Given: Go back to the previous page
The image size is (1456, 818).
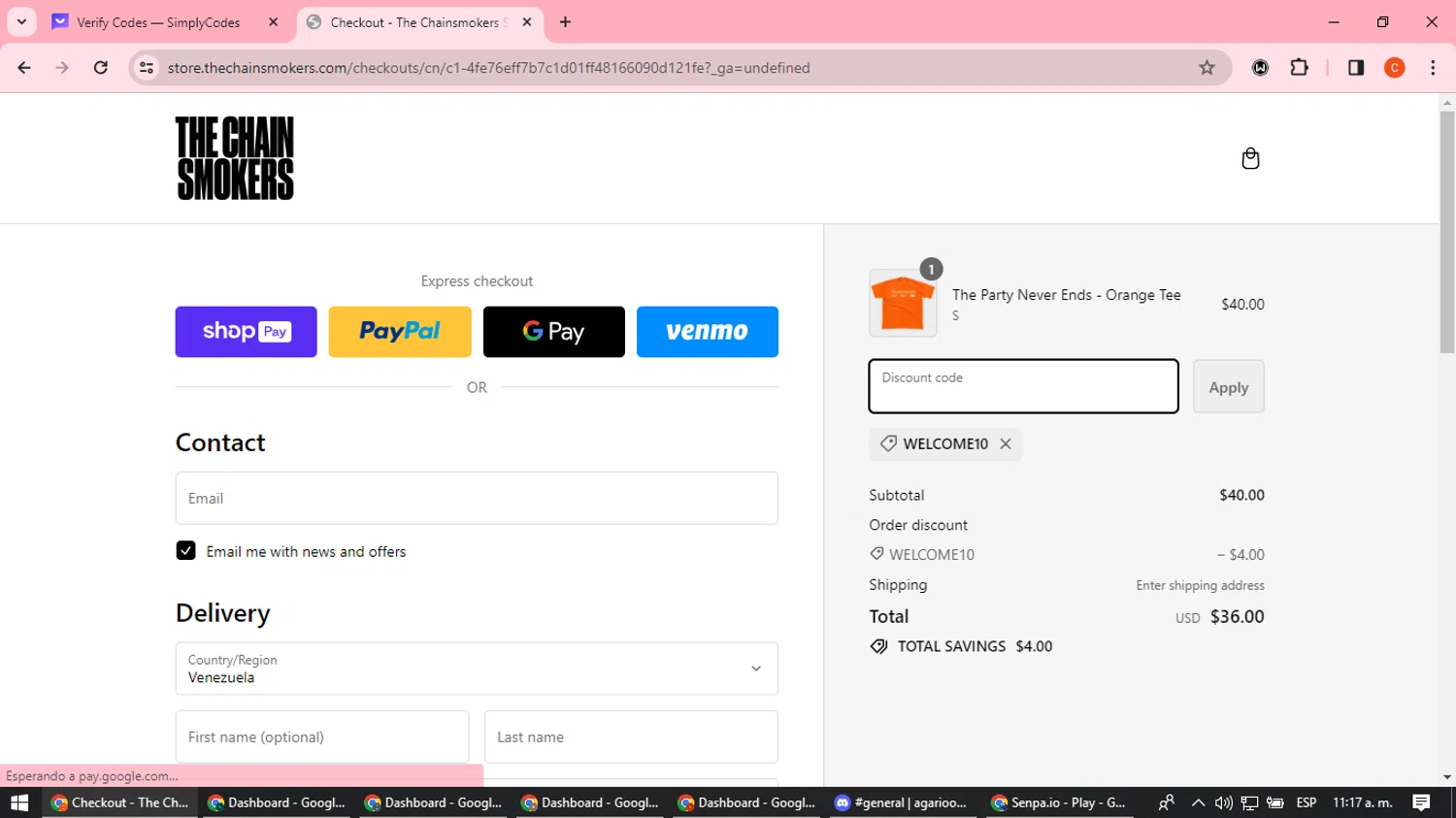Looking at the screenshot, I should click(x=24, y=68).
